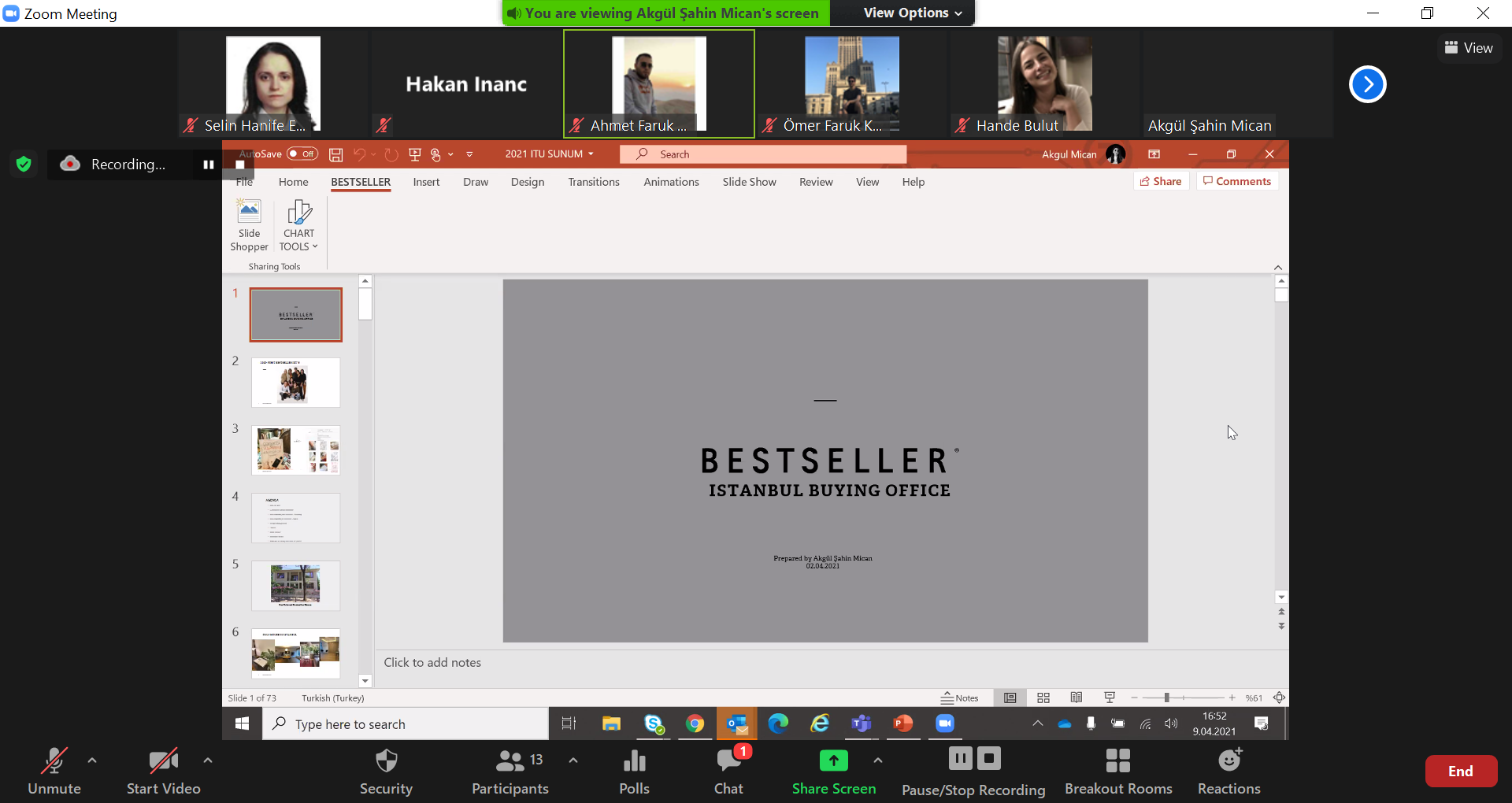Click the notes area placeholder
The width and height of the screenshot is (1512, 803).
click(x=432, y=663)
